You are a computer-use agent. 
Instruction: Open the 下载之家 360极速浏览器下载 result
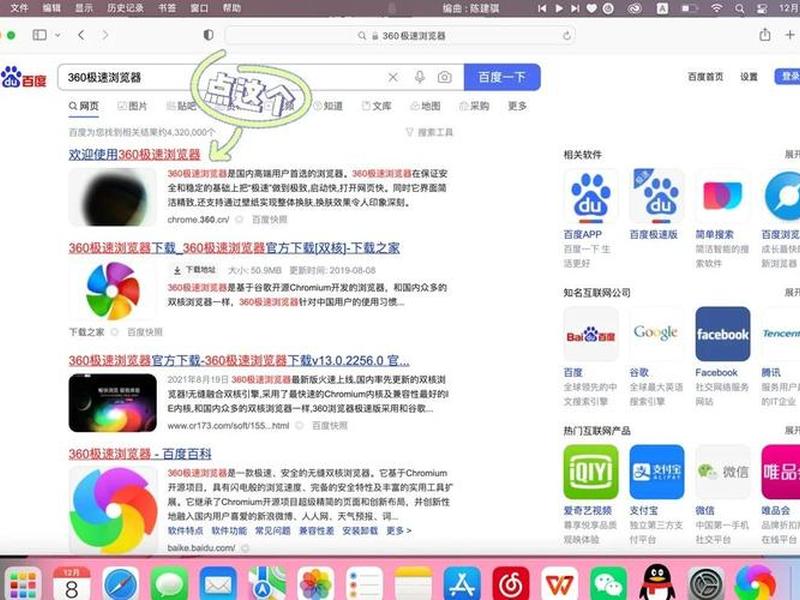pos(234,248)
